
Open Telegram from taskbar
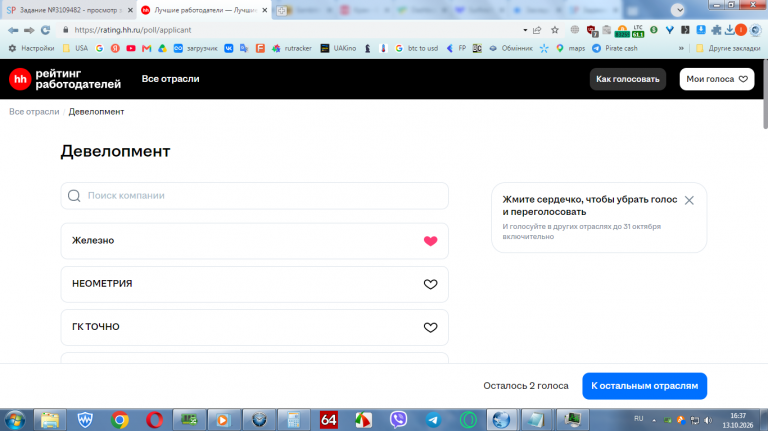click(433, 420)
